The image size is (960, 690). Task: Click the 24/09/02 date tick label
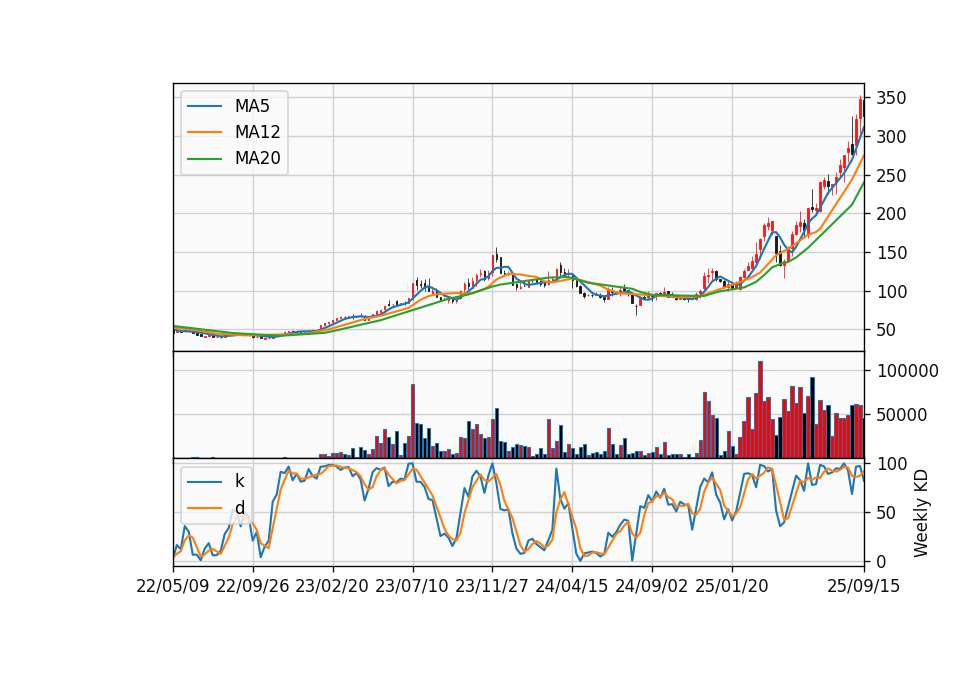651,586
